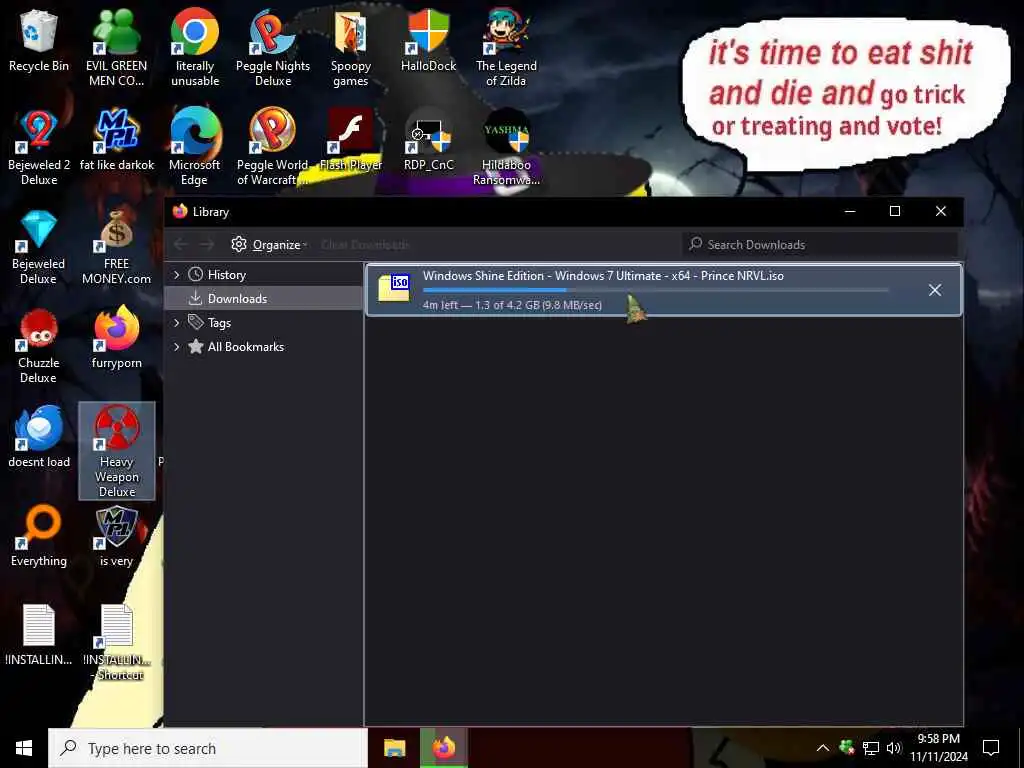Maximize the Library window
Image resolution: width=1024 pixels, height=768 pixels.
(895, 211)
